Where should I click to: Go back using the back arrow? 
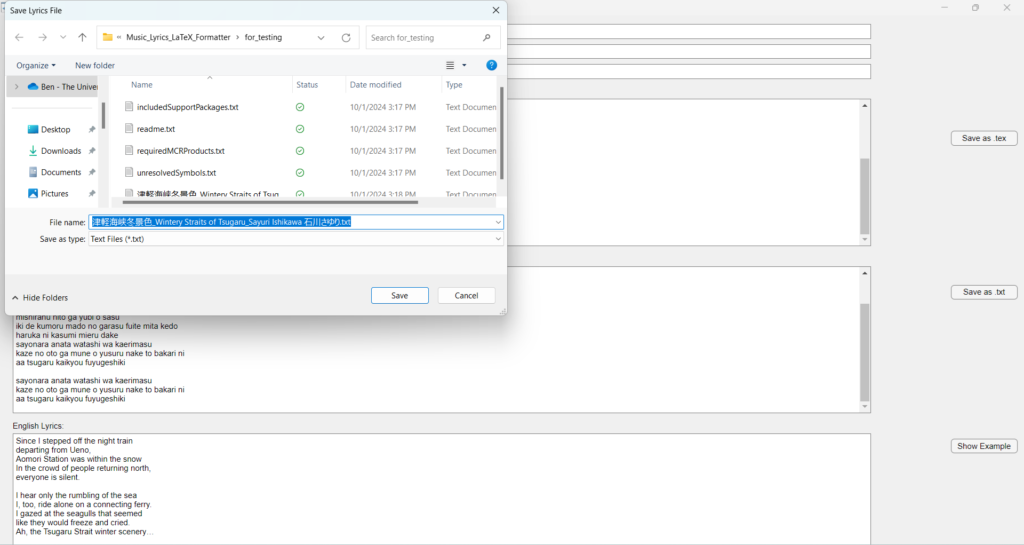click(19, 37)
